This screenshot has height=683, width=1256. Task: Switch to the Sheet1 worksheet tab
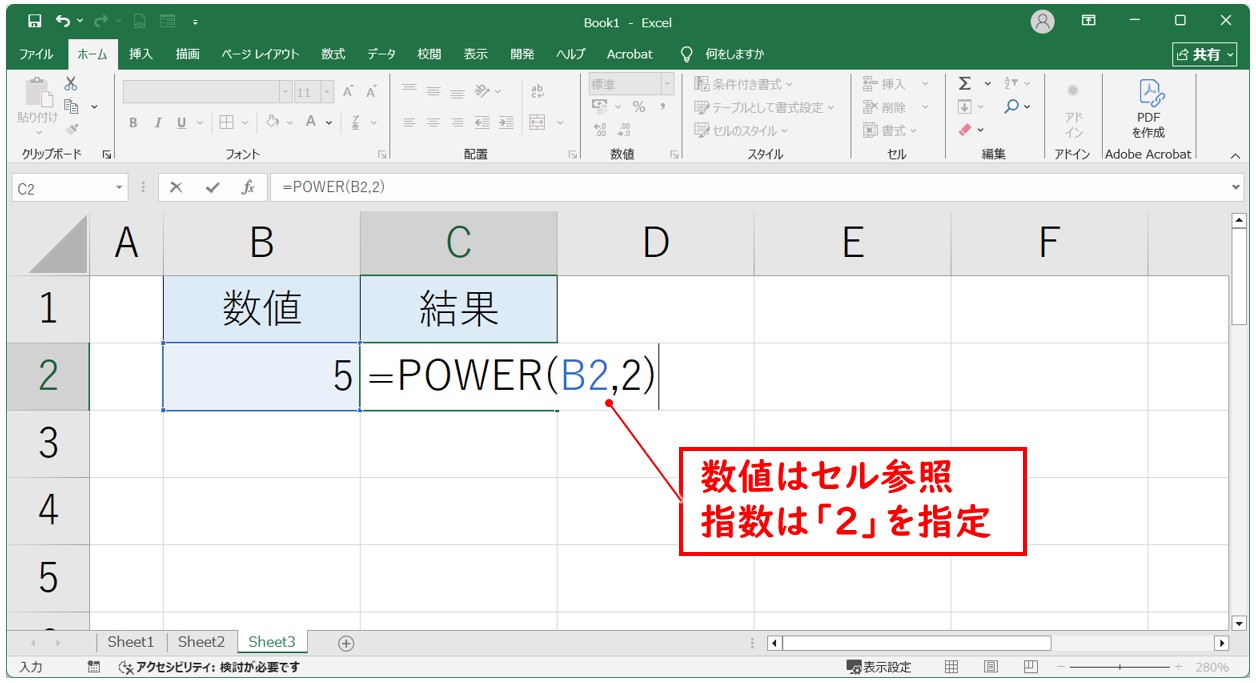(x=131, y=642)
